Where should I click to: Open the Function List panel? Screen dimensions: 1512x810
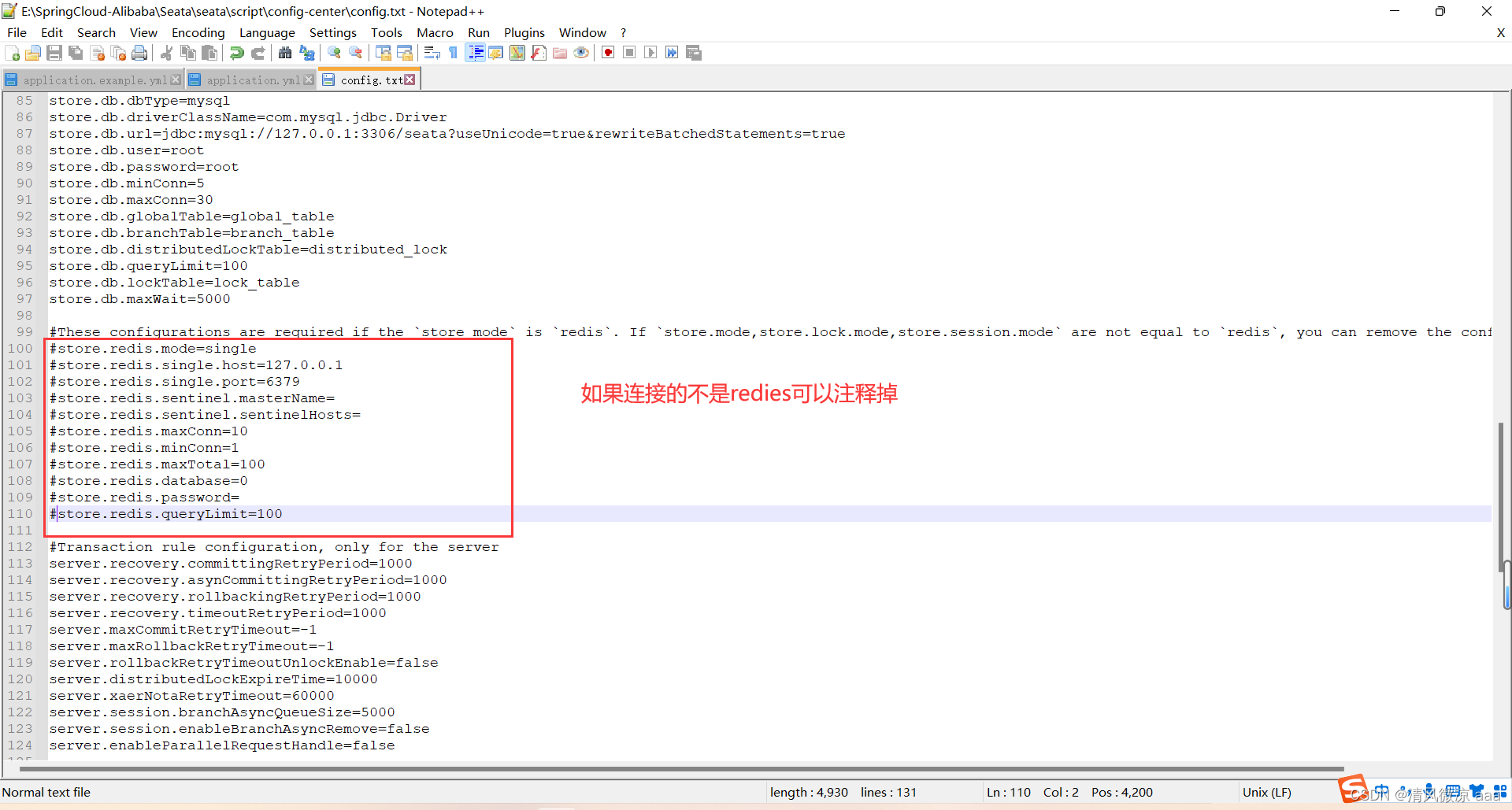point(539,53)
